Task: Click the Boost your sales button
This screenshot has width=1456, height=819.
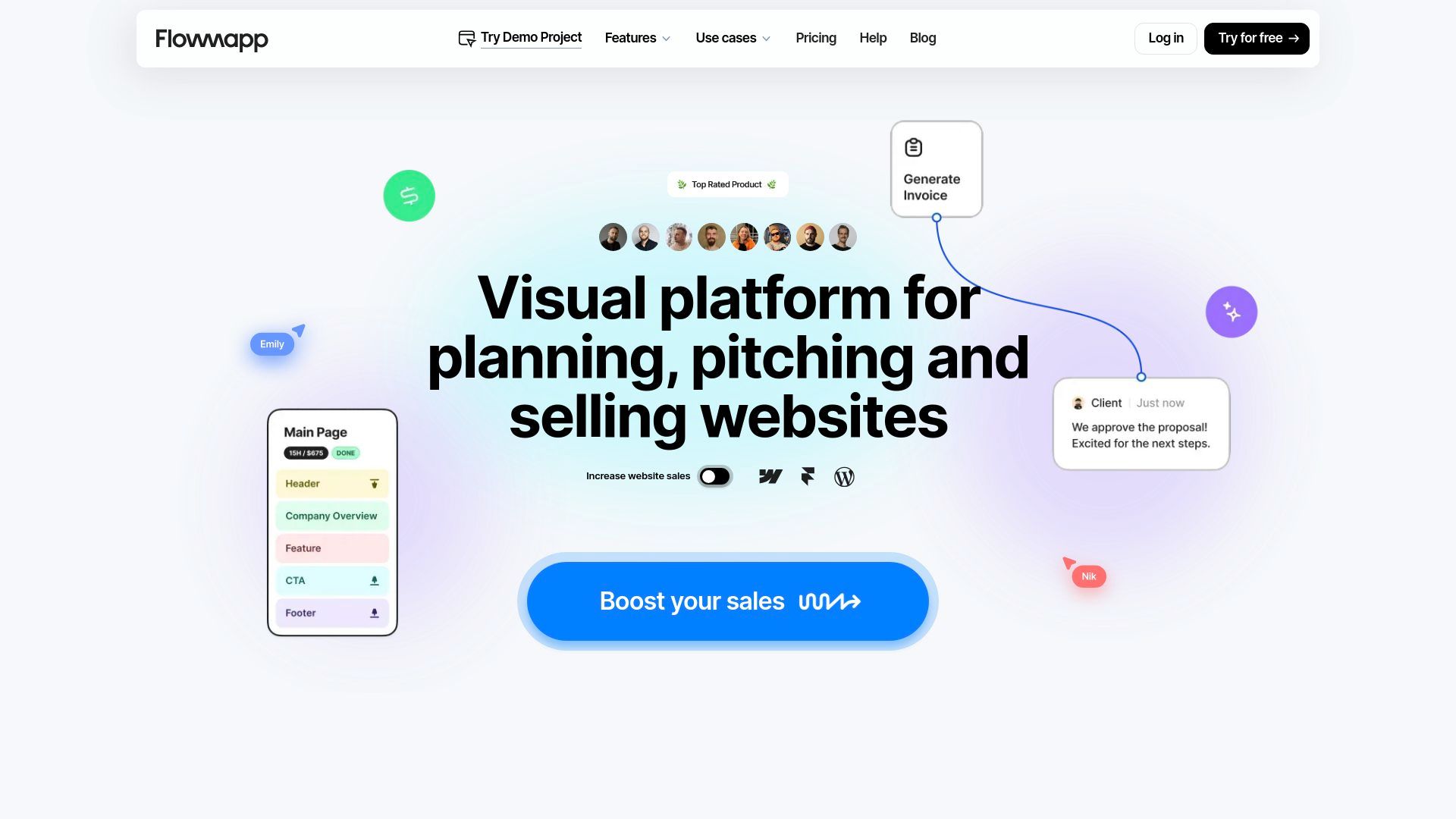Action: click(727, 601)
